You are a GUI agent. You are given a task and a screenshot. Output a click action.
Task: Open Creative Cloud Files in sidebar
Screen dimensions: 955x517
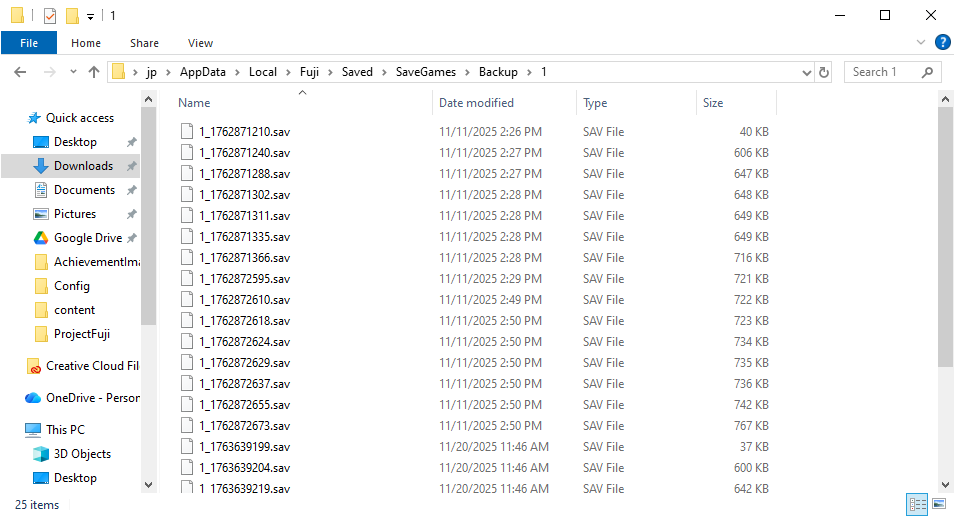92,366
